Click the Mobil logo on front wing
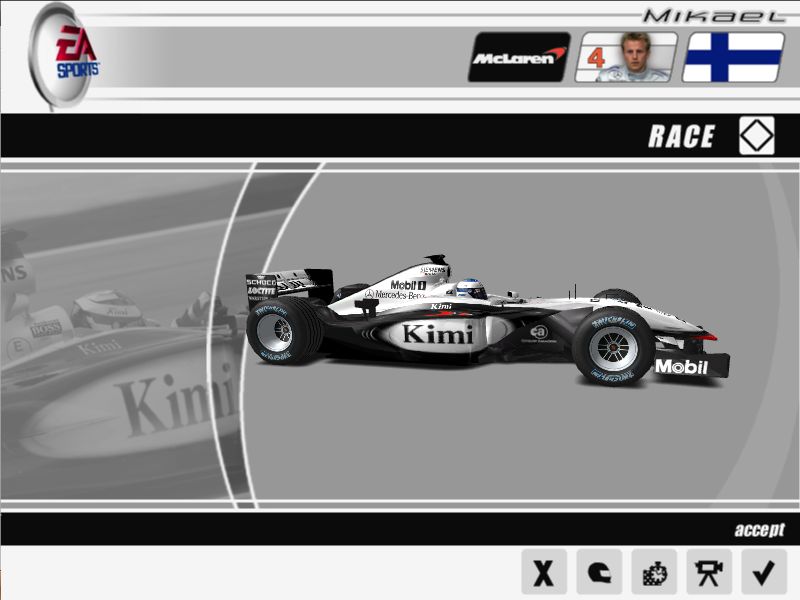800x600 pixels. pos(681,367)
